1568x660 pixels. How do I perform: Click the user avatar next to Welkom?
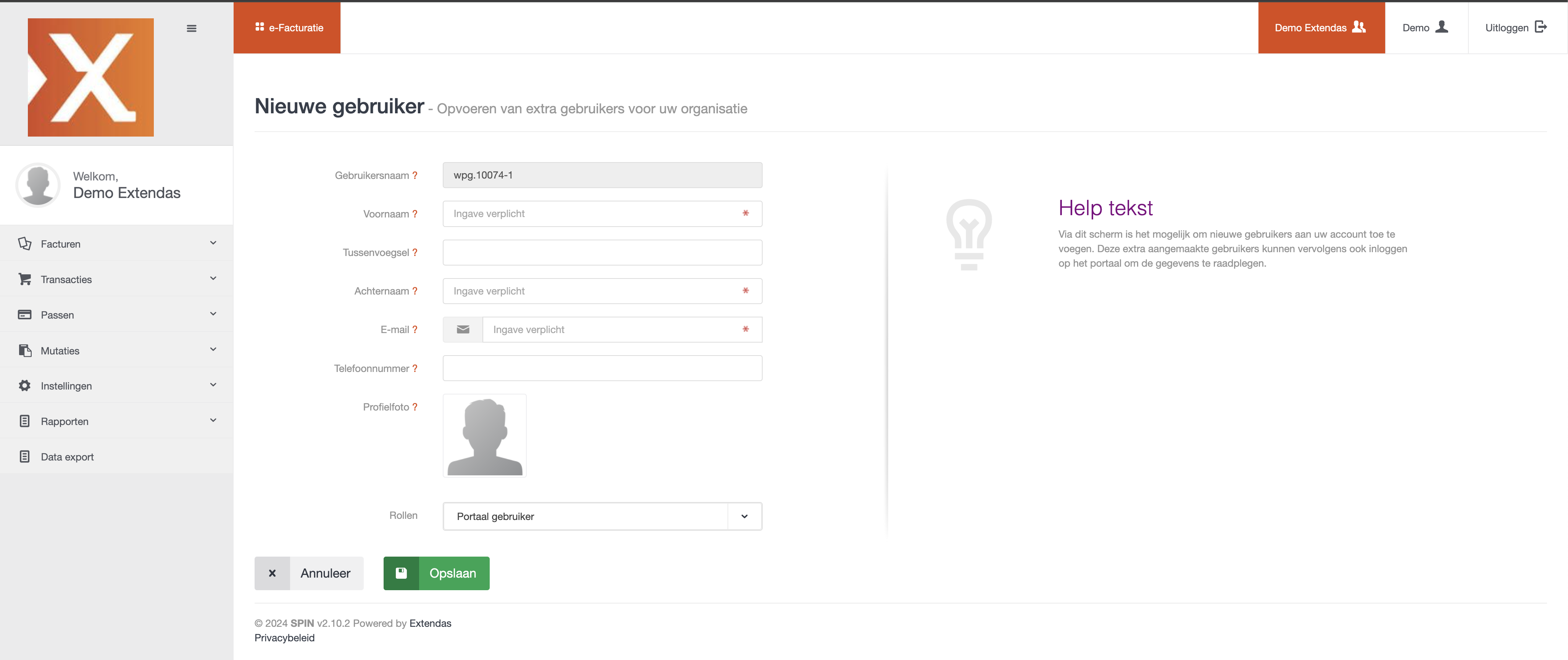tap(38, 185)
